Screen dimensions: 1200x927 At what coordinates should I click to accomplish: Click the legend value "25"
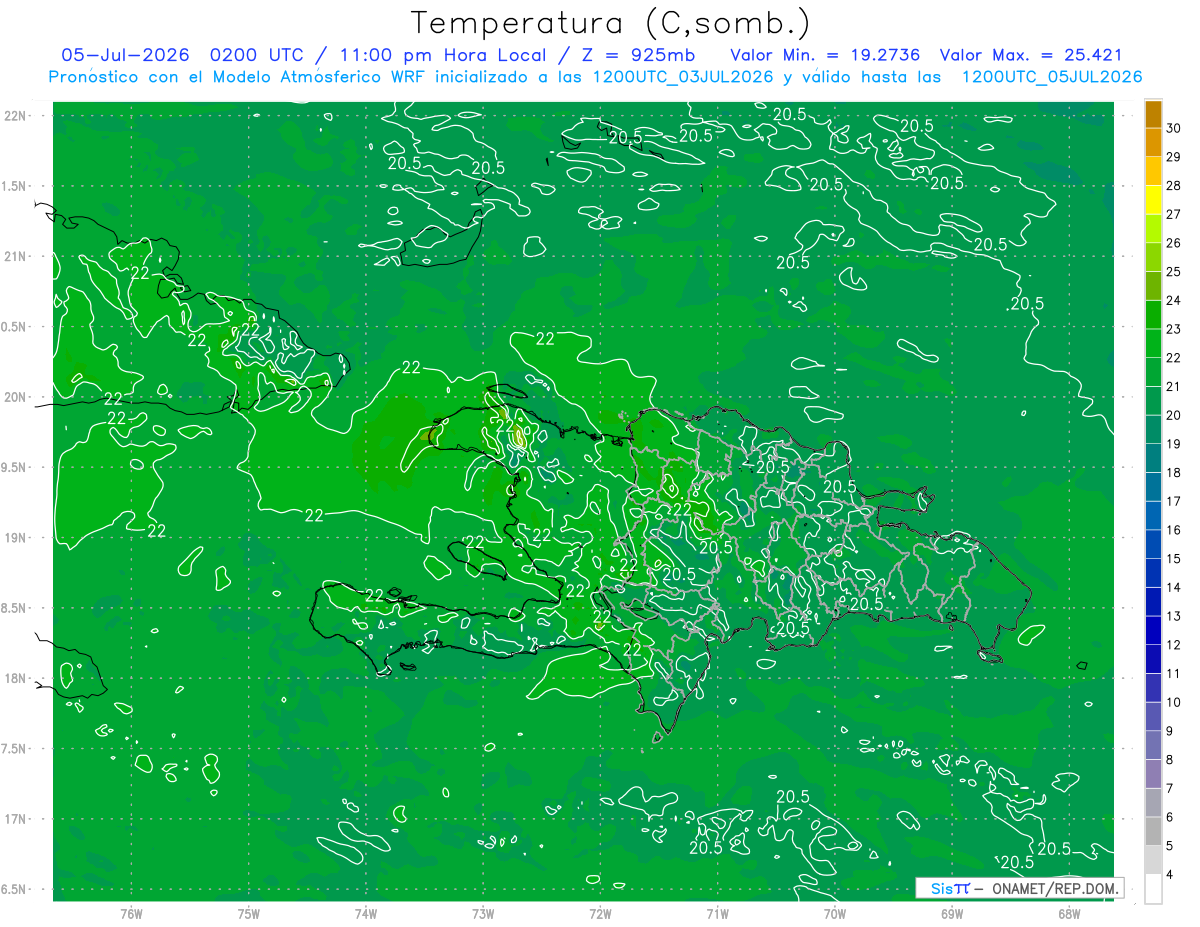coord(1174,272)
